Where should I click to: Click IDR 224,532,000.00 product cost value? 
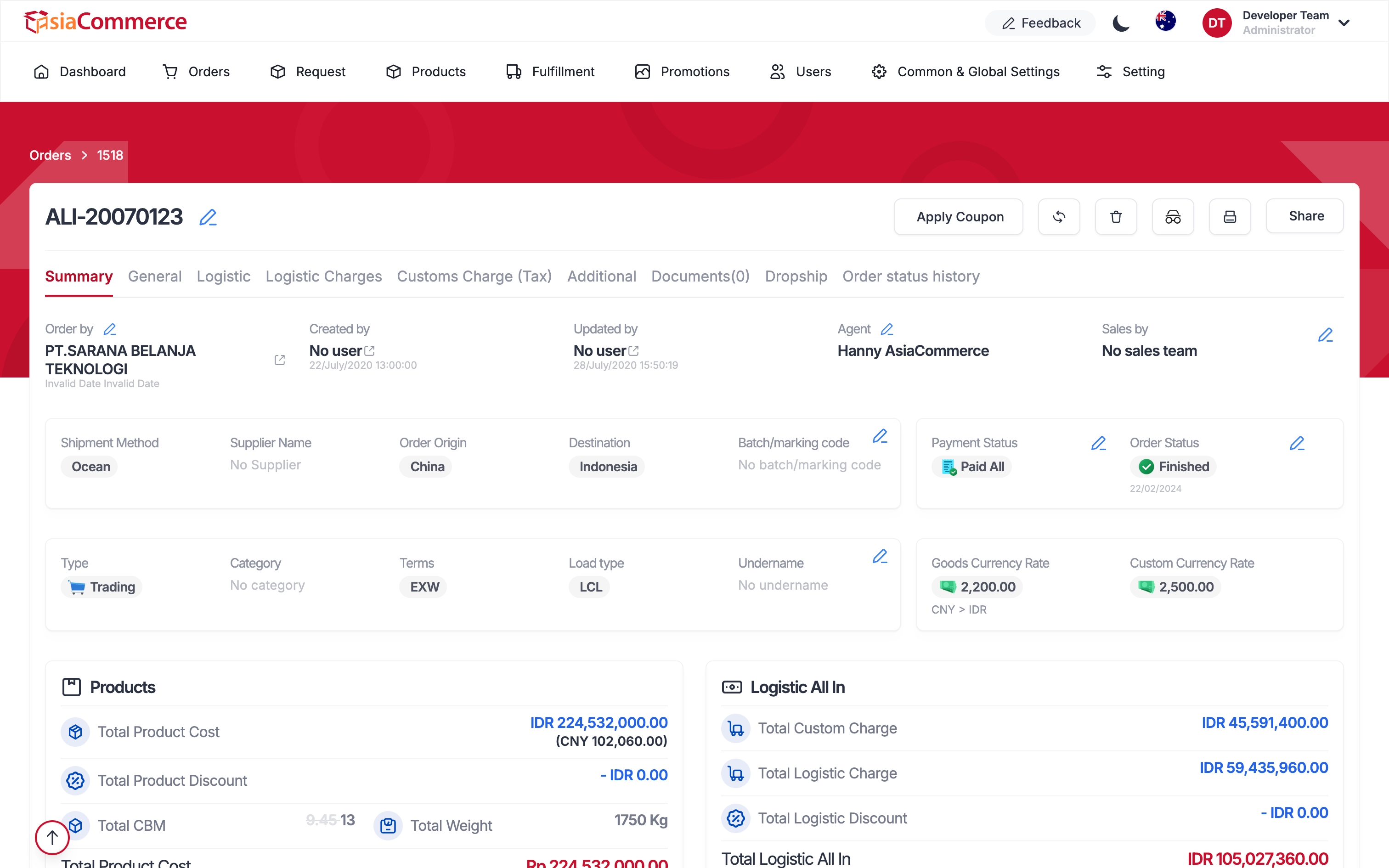599,722
